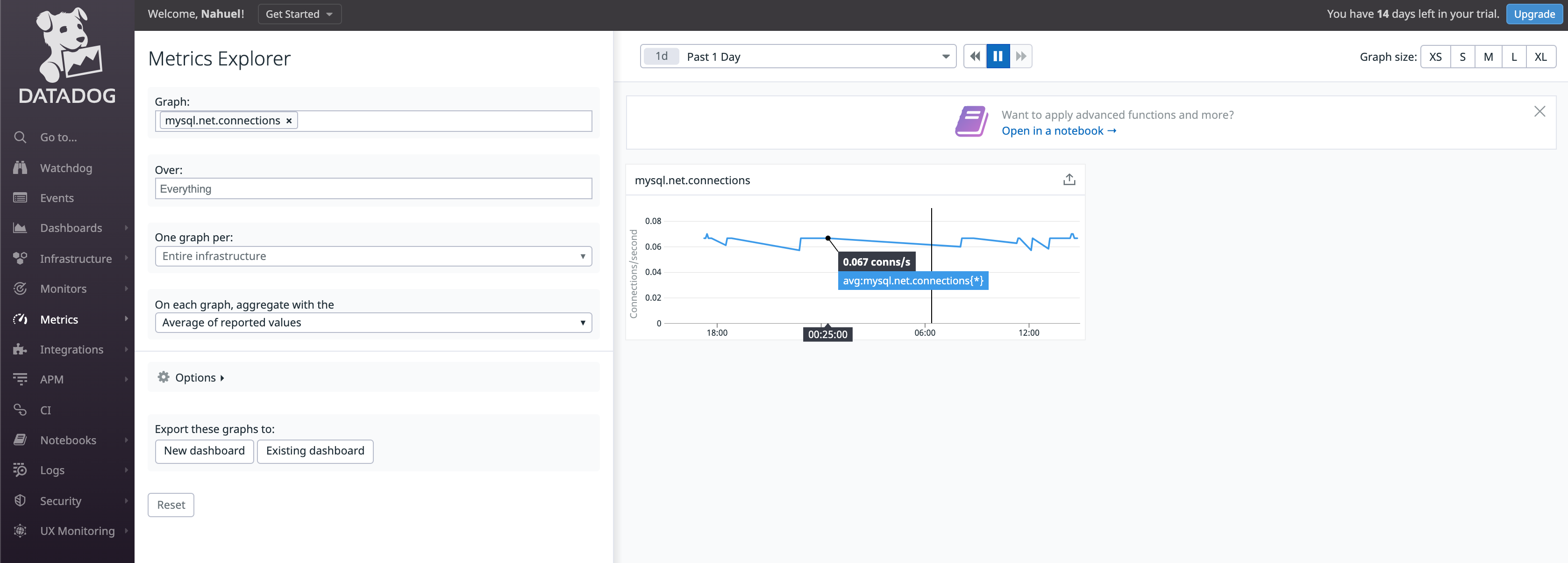Click the 0.067 conns/s tooltip value
Screen dimensions: 1568x563
tap(877, 262)
